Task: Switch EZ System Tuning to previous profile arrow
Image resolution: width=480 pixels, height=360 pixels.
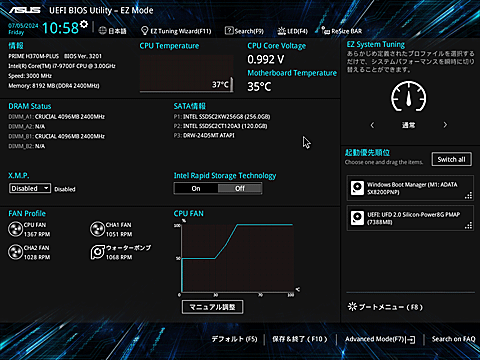Action: pyautogui.click(x=372, y=125)
